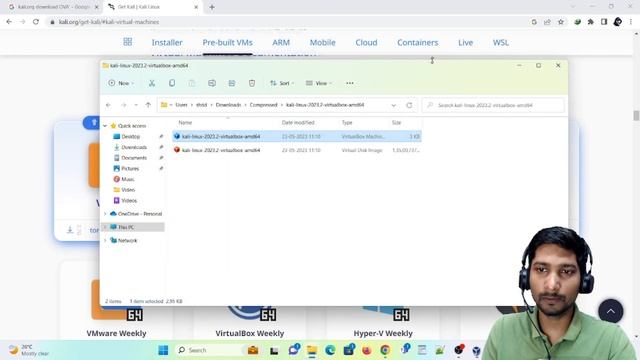640x360 pixels.
Task: Open the Sort dropdown in Explorer
Action: [282, 83]
